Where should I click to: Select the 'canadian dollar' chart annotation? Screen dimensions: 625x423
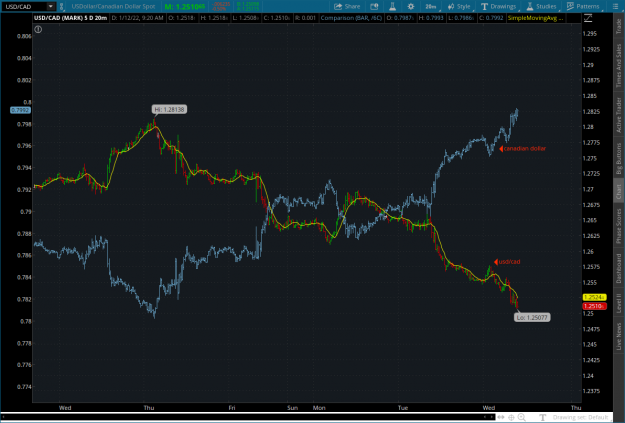coord(525,149)
